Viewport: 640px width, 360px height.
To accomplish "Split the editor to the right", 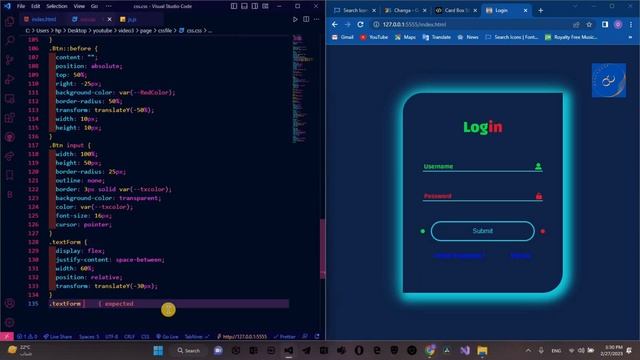I will pyautogui.click(x=306, y=19).
